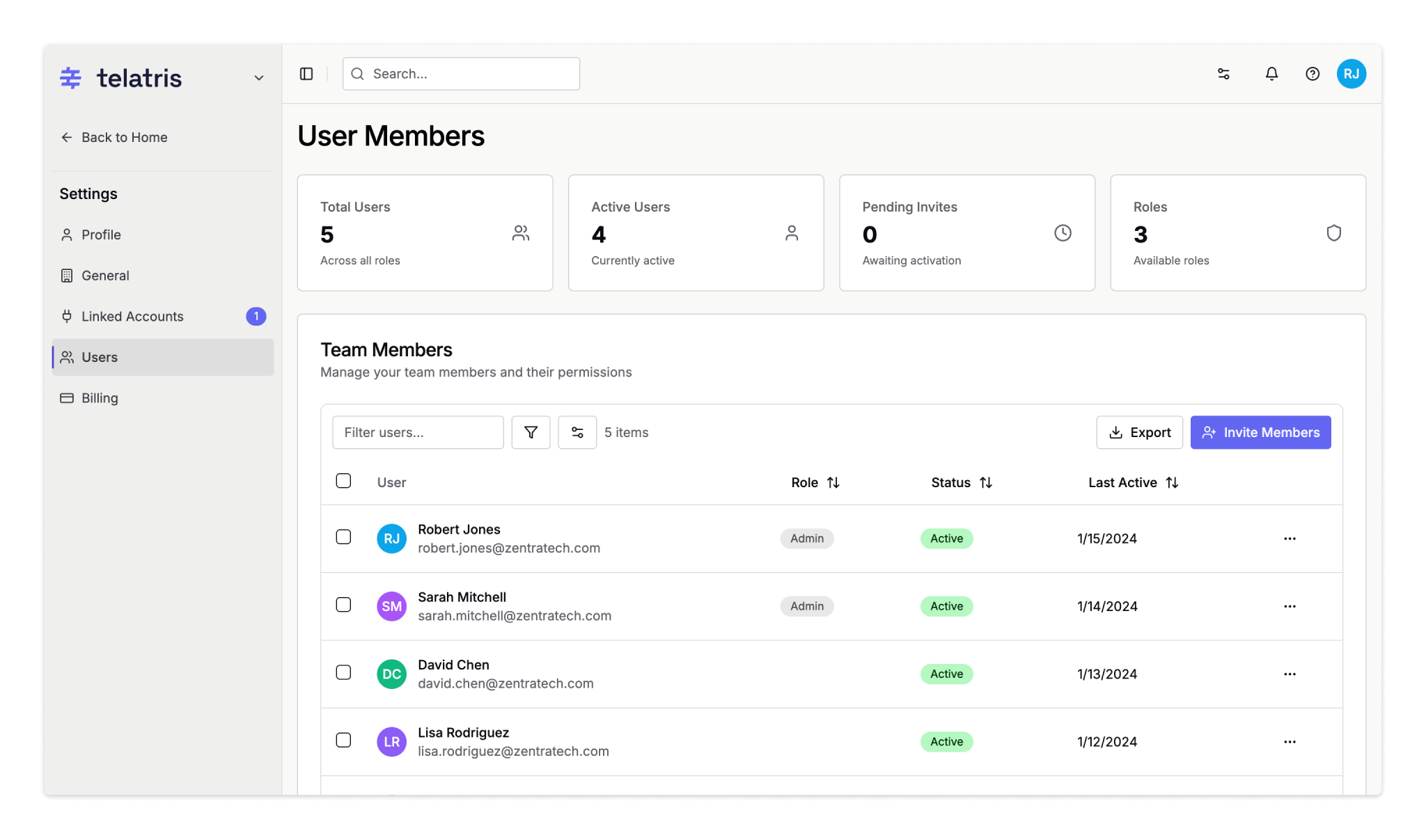Expand the telatris workspace dropdown
The width and height of the screenshot is (1426, 840).
pyautogui.click(x=259, y=78)
